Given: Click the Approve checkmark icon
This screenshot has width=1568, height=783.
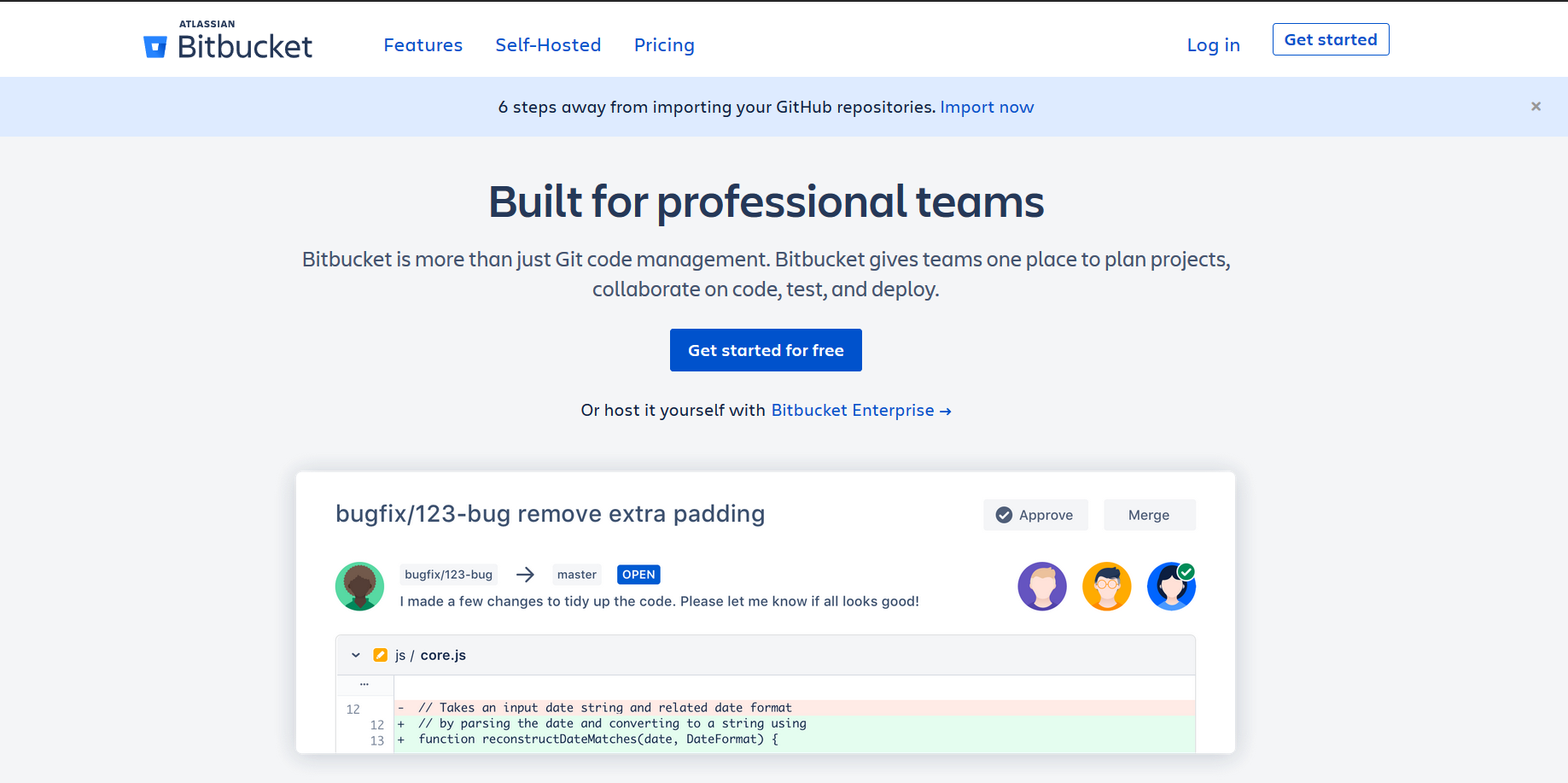Looking at the screenshot, I should point(1005,515).
